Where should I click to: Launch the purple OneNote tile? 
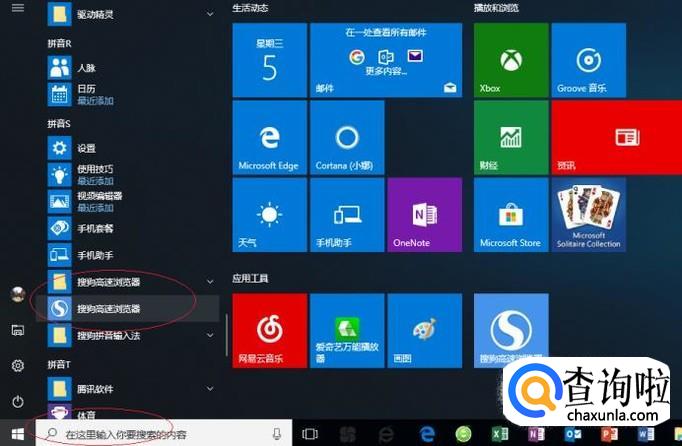[425, 215]
